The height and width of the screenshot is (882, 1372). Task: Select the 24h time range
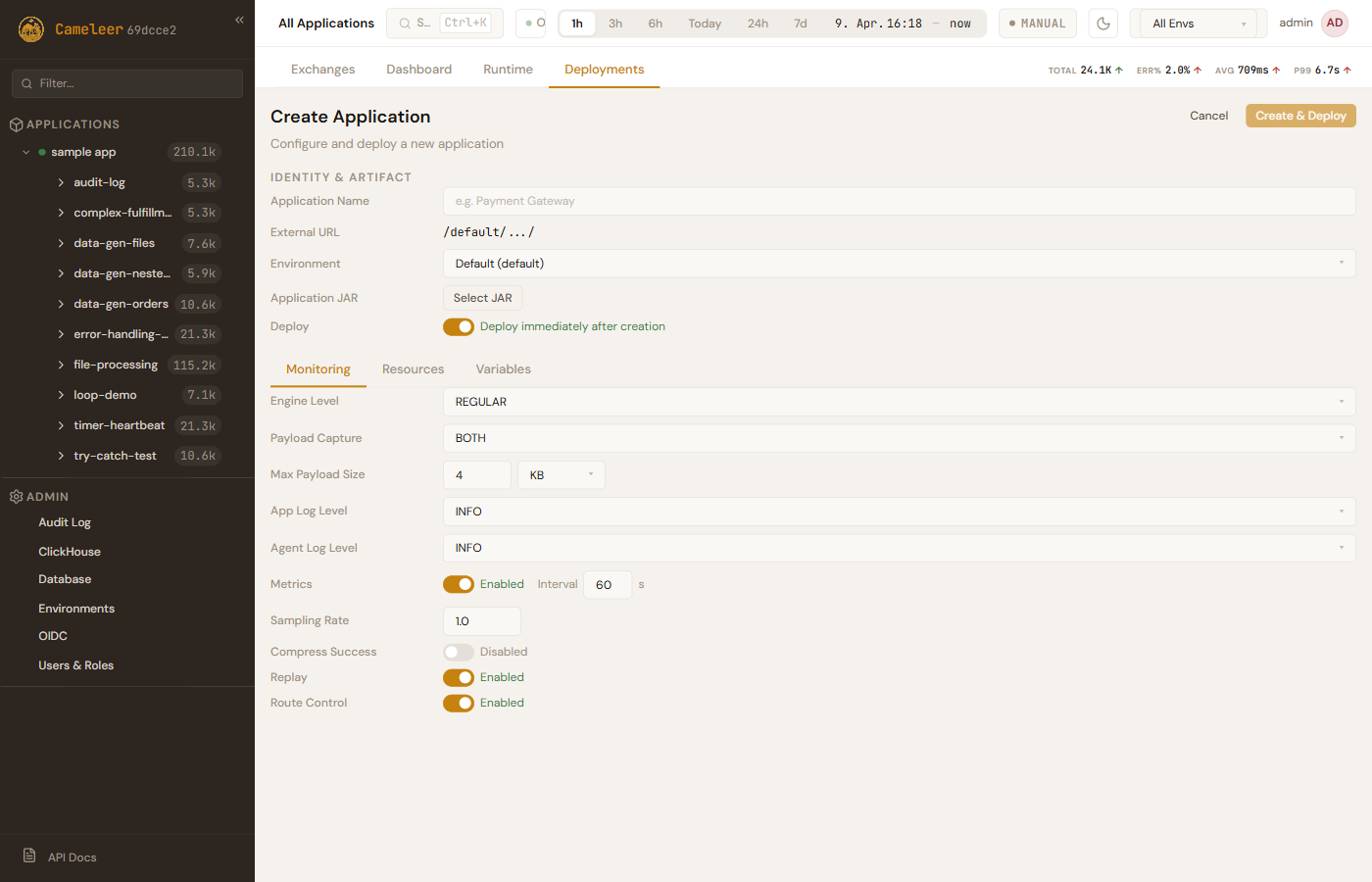click(758, 24)
